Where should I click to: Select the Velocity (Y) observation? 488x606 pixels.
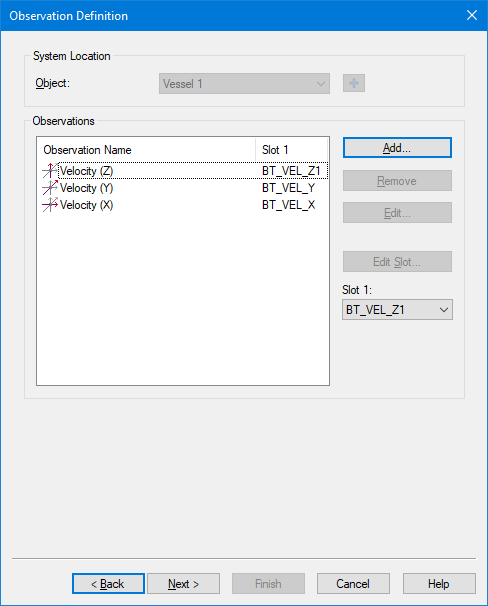(182, 188)
